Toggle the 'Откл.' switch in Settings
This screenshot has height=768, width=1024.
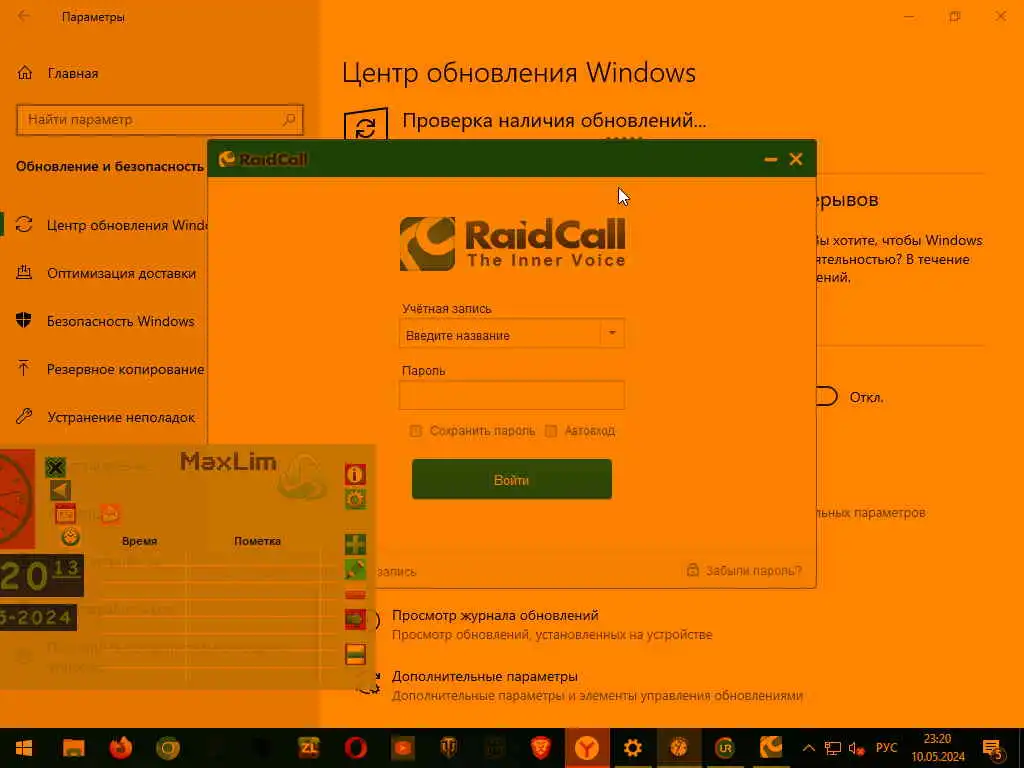(x=827, y=396)
